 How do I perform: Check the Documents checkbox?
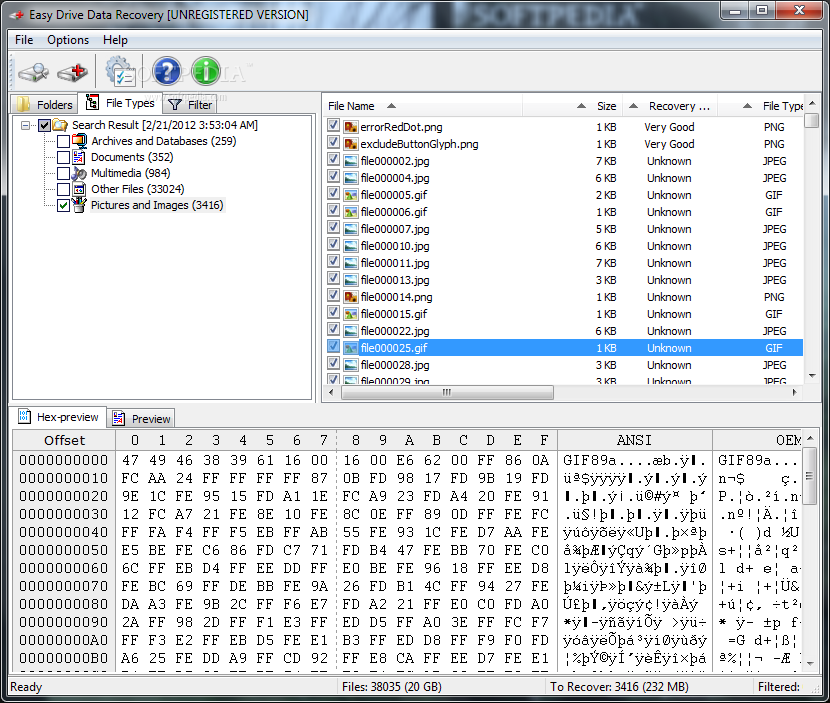click(x=63, y=157)
